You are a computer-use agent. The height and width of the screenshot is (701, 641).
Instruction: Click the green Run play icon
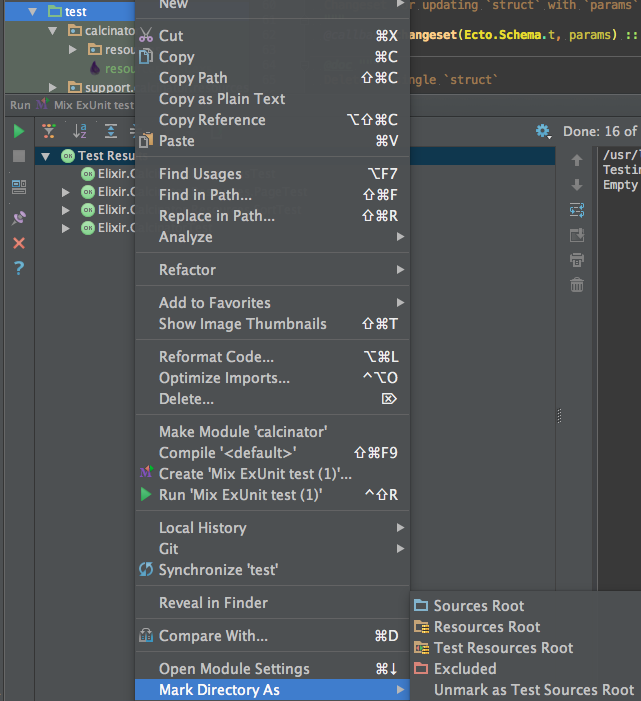(x=19, y=131)
